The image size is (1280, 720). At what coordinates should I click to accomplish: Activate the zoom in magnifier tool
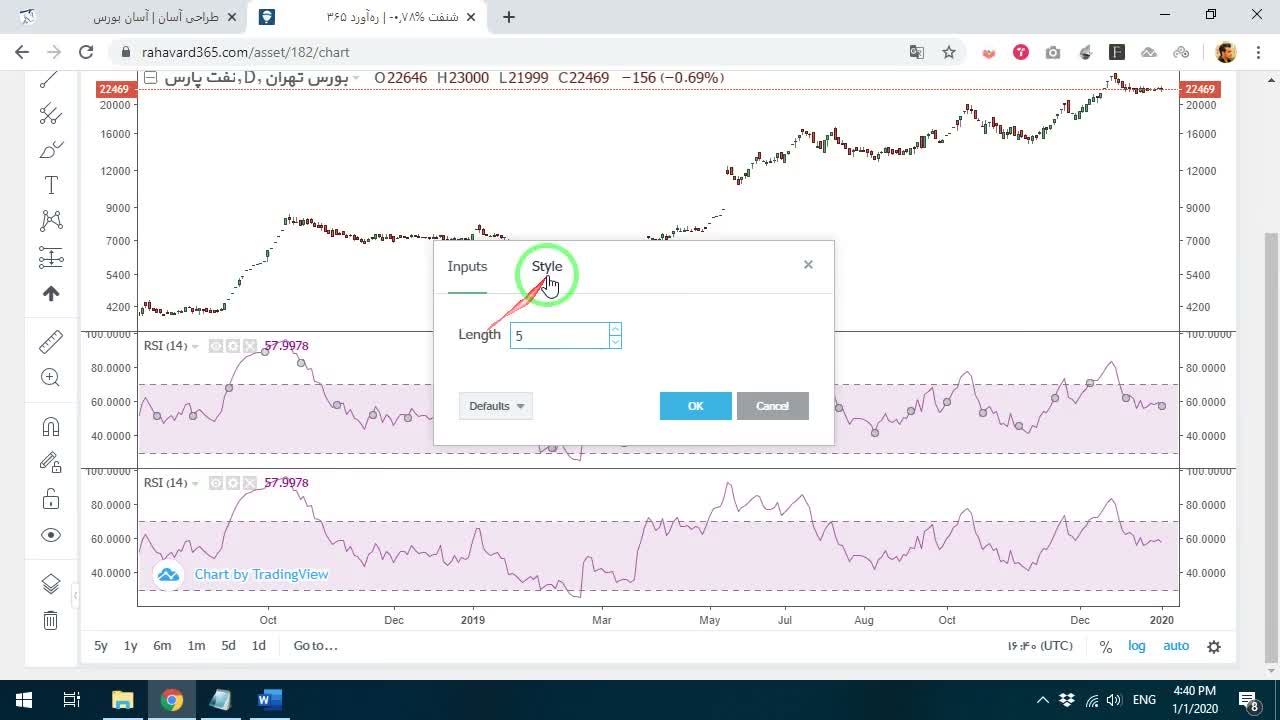tap(51, 378)
